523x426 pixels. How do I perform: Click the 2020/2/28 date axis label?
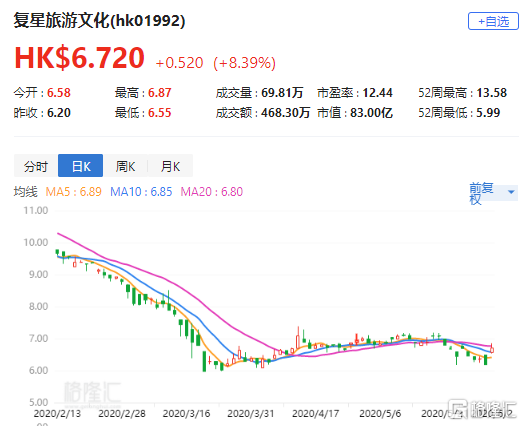pos(122,414)
